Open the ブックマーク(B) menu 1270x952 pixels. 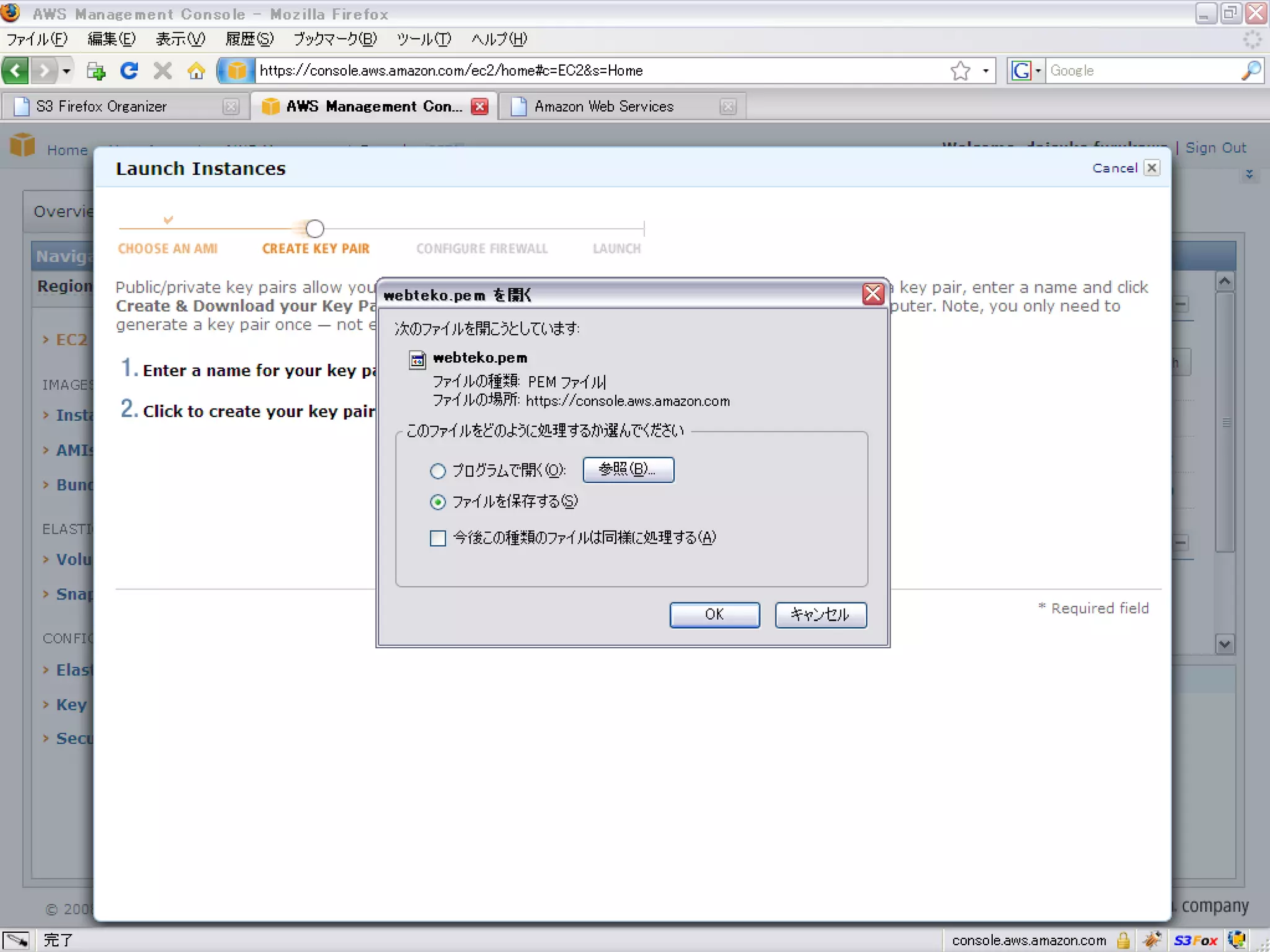point(335,39)
